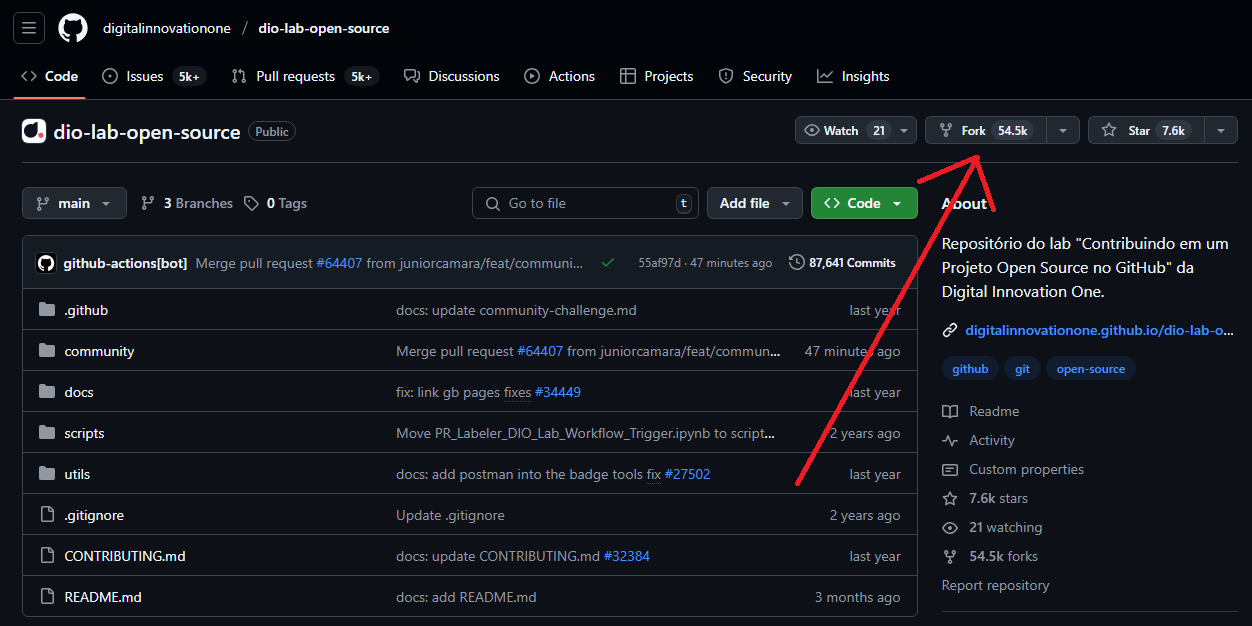Click the folder icon for .github
Screen dimensions: 1252x626
pyautogui.click(x=47, y=310)
